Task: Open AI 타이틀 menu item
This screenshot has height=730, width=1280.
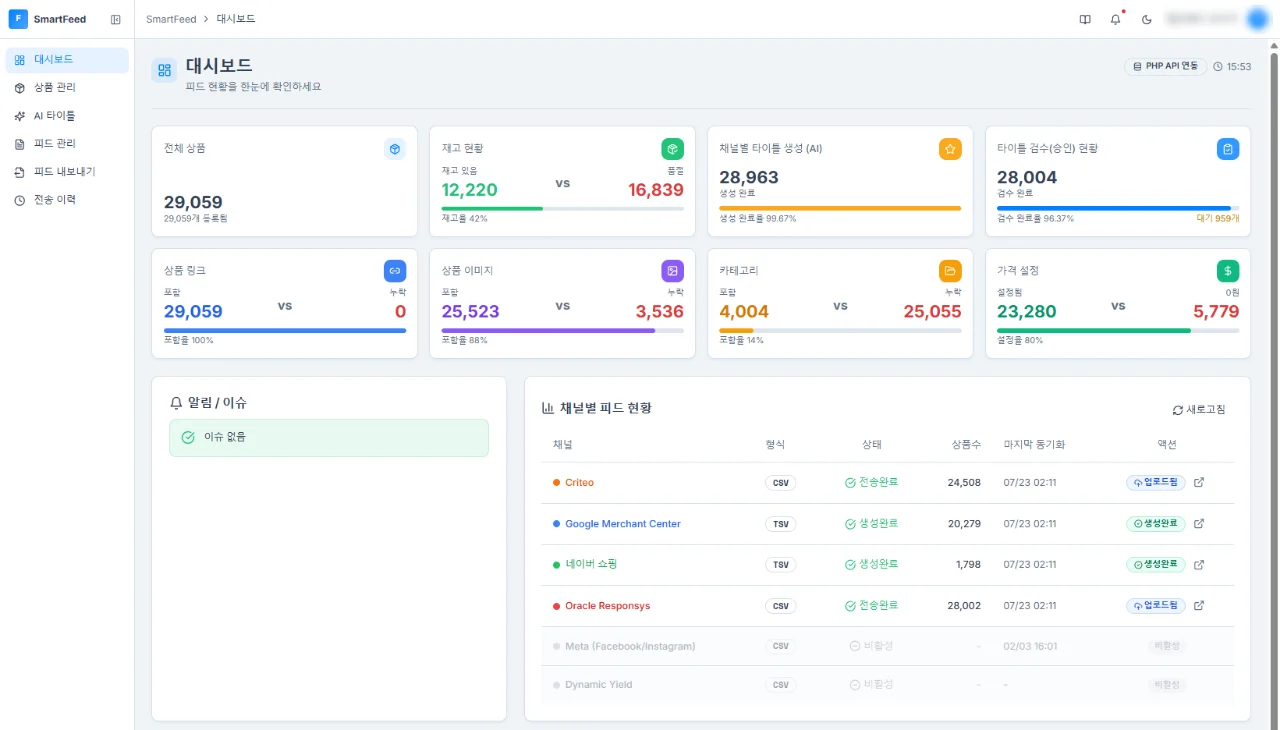Action: point(67,116)
